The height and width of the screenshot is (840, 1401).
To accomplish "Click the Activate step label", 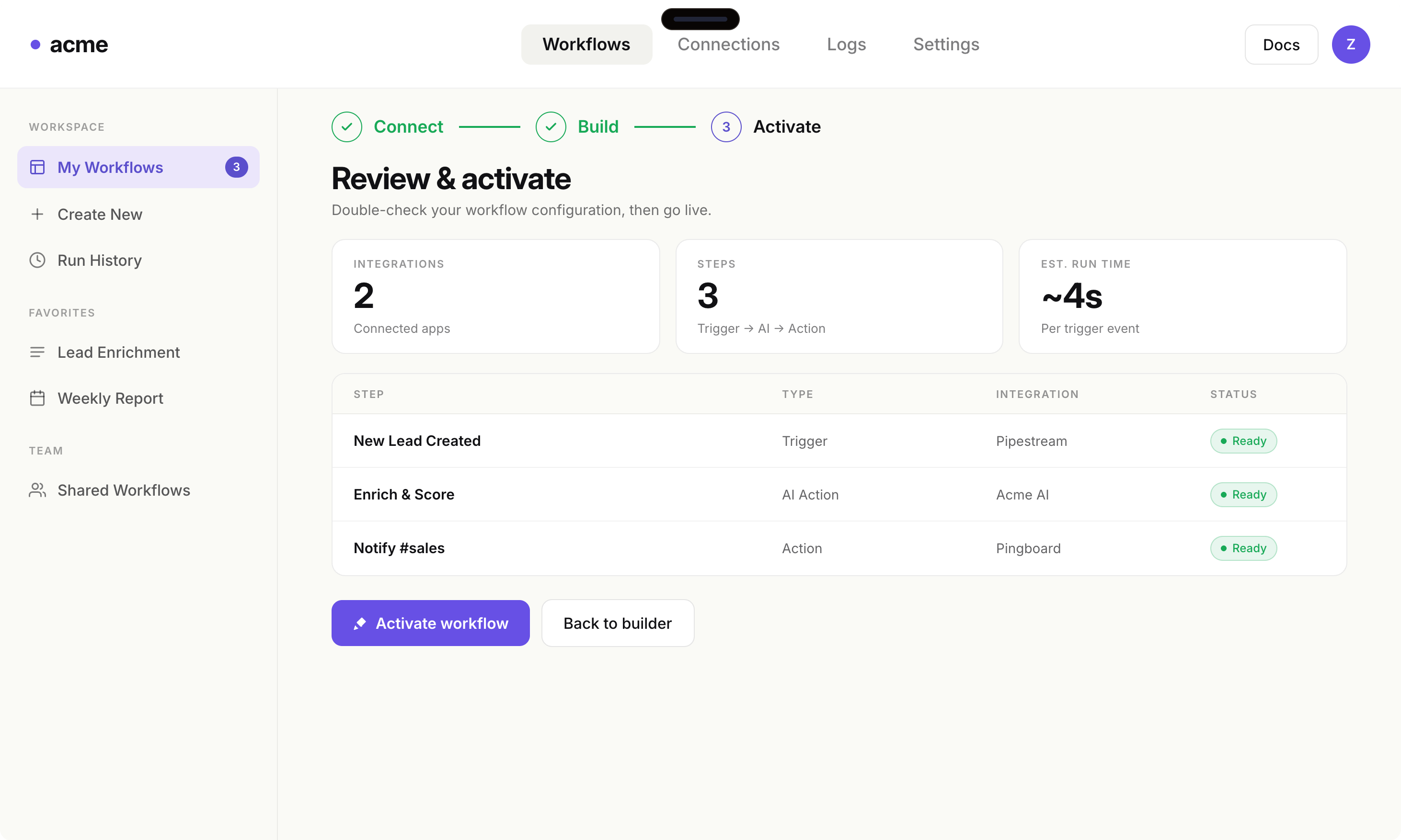I will click(x=787, y=127).
